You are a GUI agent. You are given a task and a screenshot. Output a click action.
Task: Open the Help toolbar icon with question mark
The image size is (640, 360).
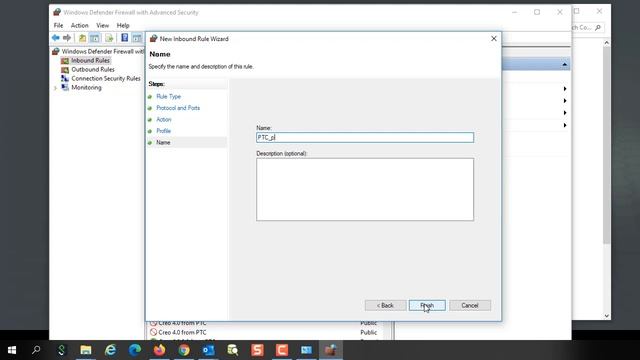(124, 38)
